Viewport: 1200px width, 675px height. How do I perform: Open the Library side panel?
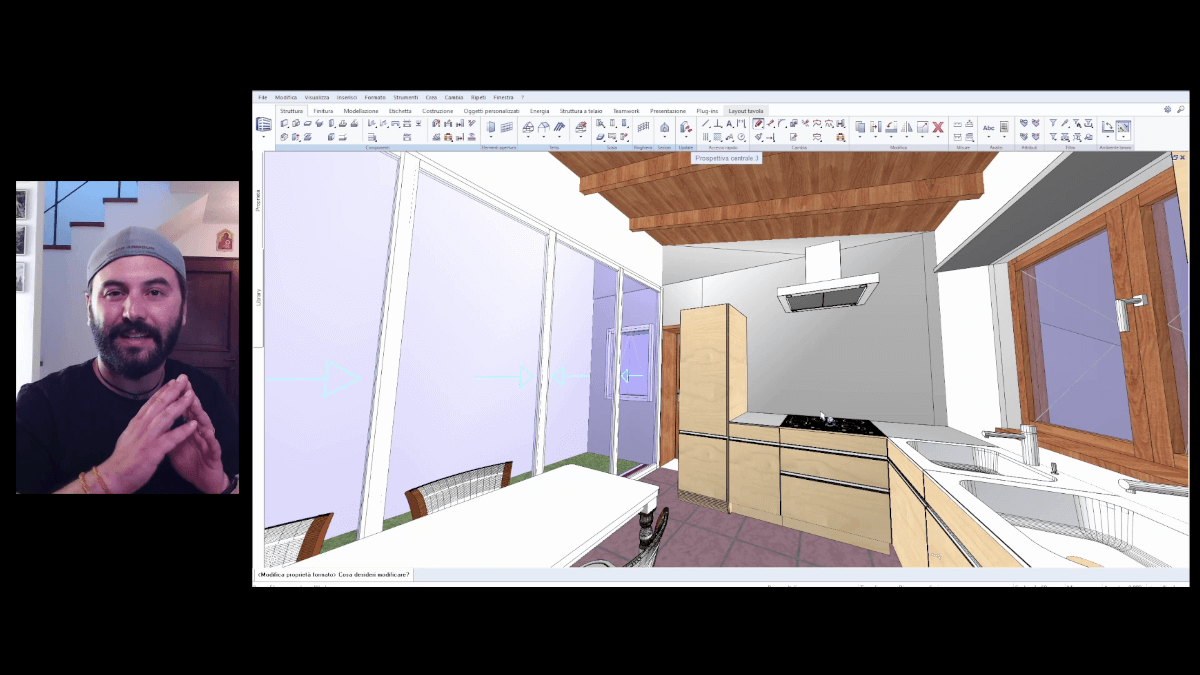click(x=259, y=297)
